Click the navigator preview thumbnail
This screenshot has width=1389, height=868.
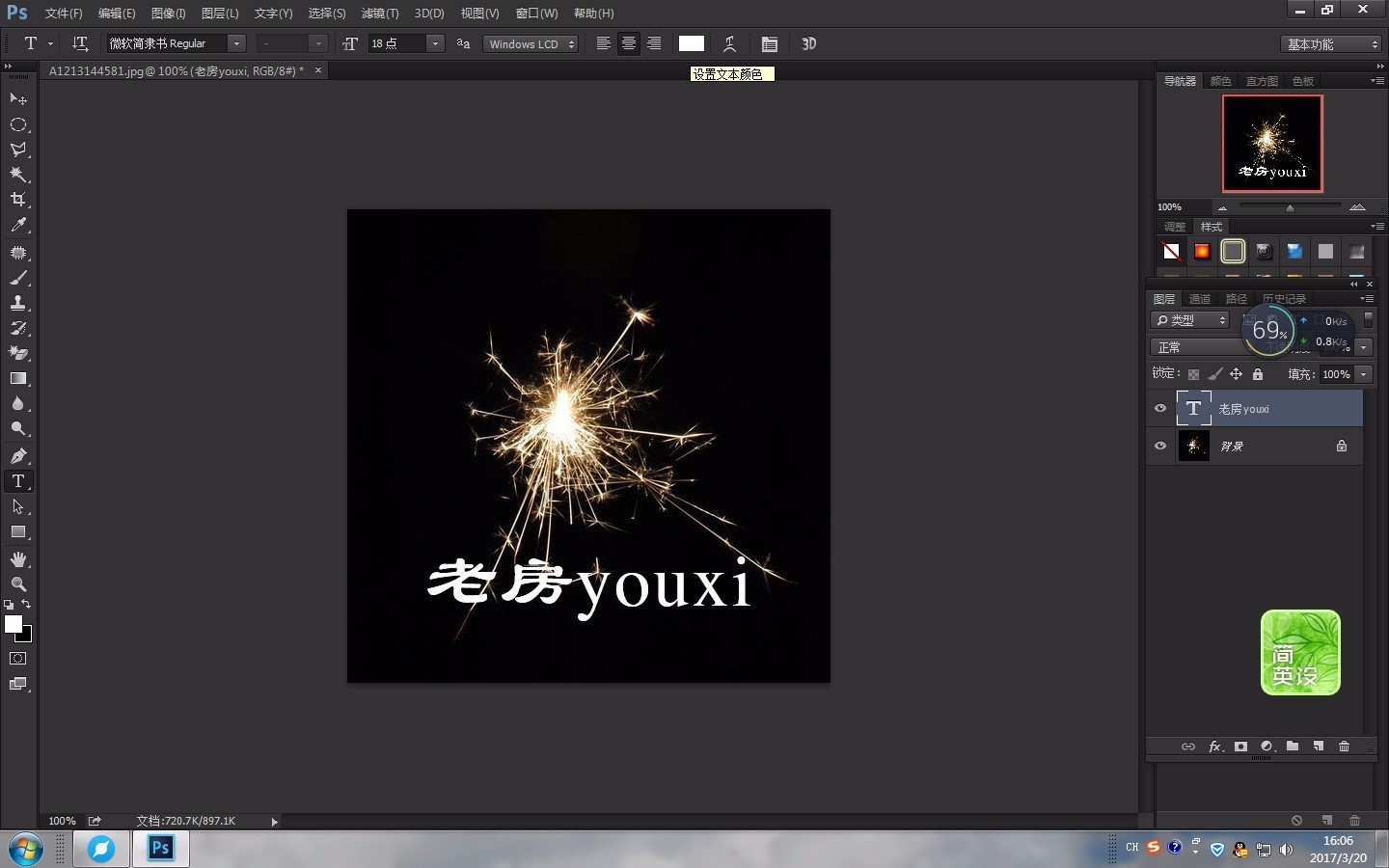click(x=1272, y=144)
